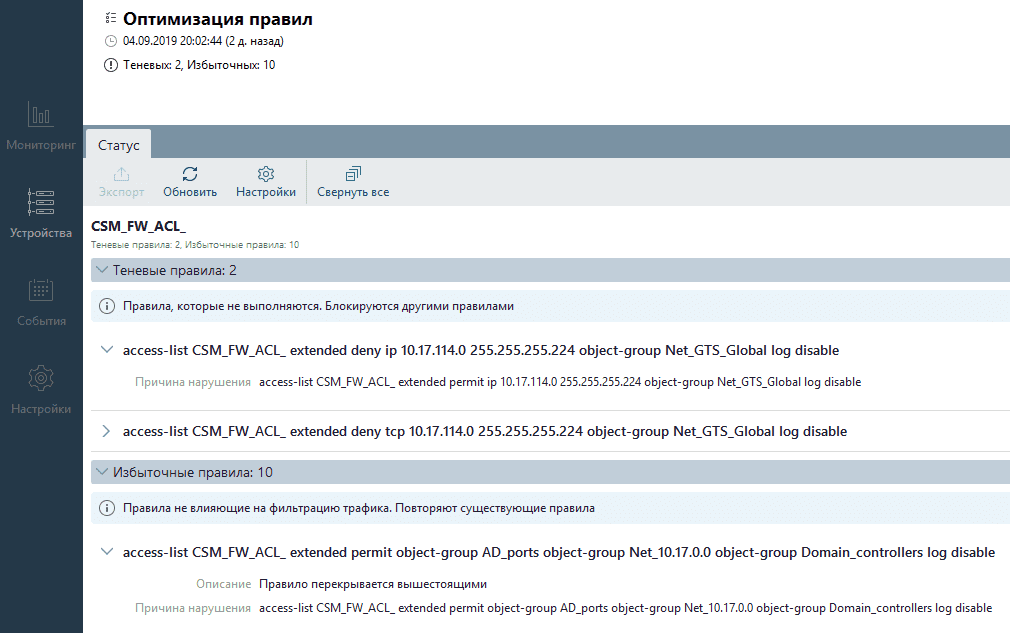Open the Devices (Устройства) sidebar icon
This screenshot has height=633, width=1010.
41,203
